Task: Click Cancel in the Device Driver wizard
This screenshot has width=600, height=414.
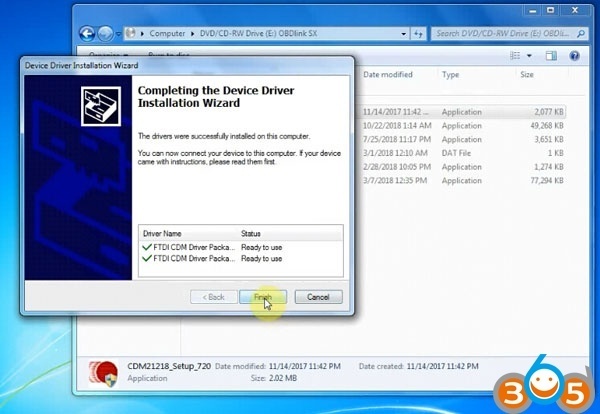Action: click(318, 297)
